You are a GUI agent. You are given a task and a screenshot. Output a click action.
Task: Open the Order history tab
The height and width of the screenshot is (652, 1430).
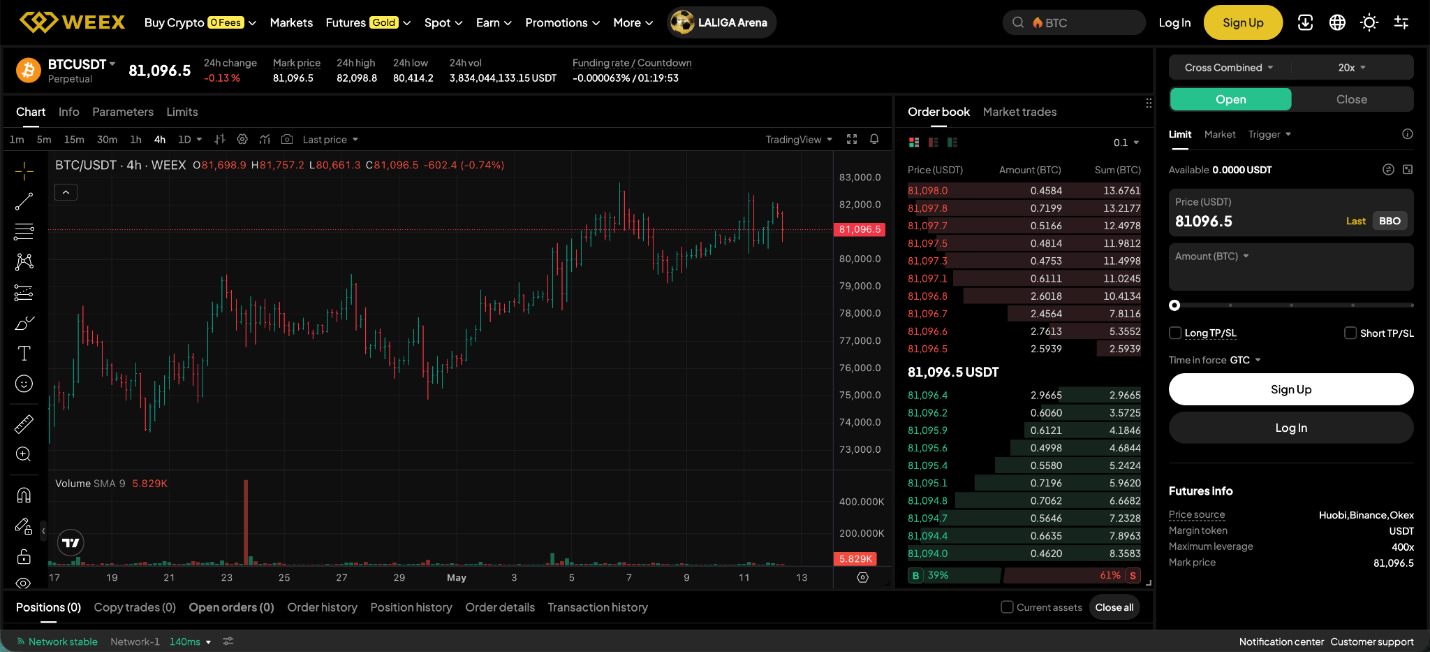tap(322, 607)
